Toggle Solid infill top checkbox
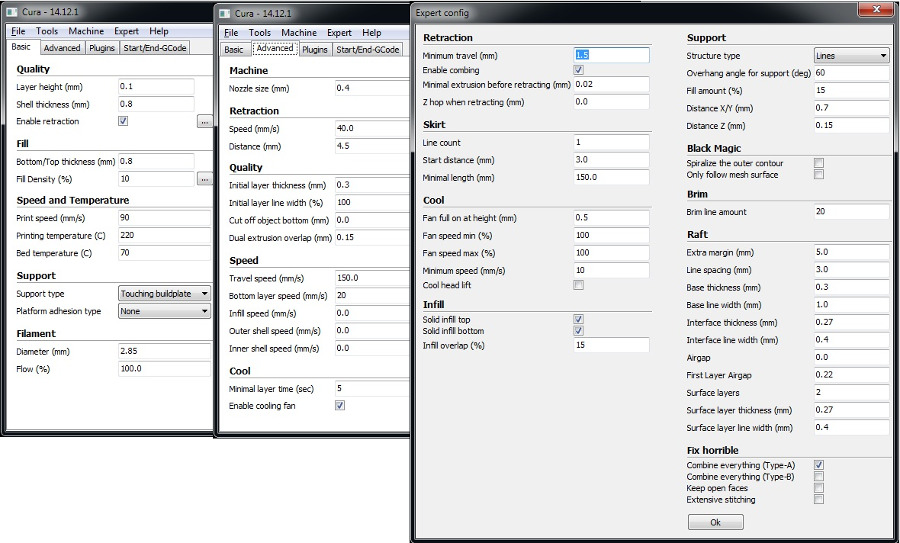 (579, 319)
